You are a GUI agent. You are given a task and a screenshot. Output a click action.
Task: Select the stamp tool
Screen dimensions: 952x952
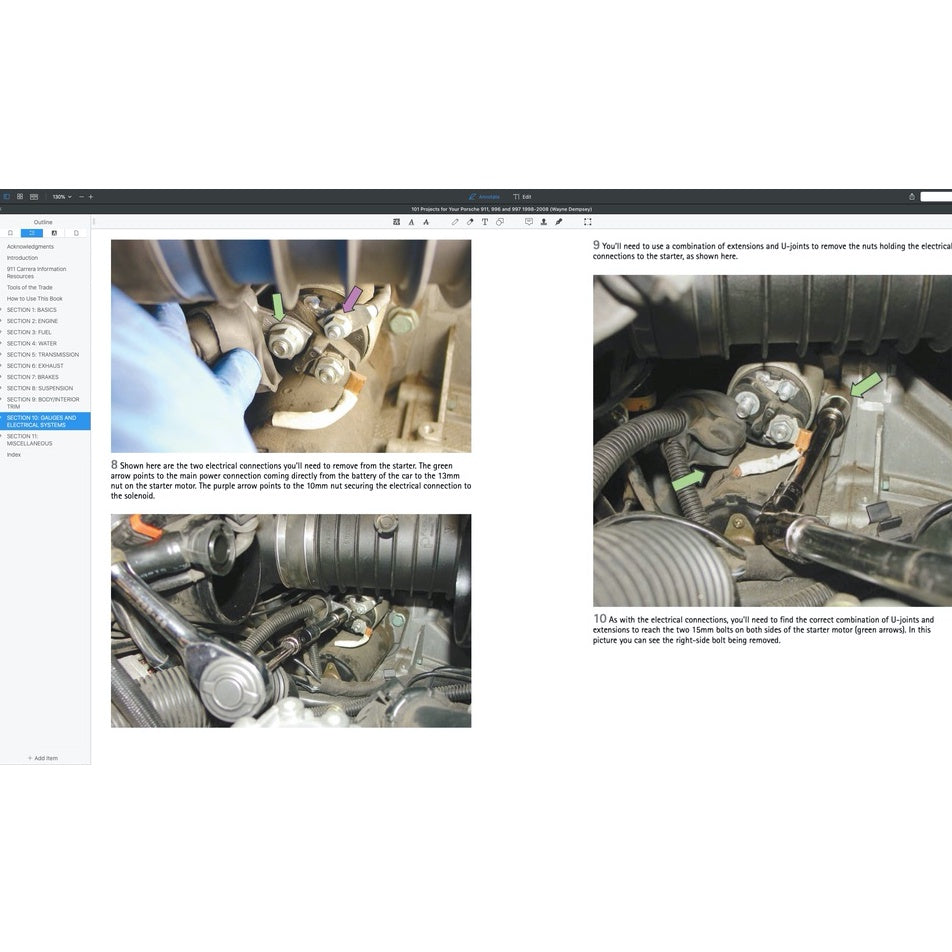tap(543, 222)
